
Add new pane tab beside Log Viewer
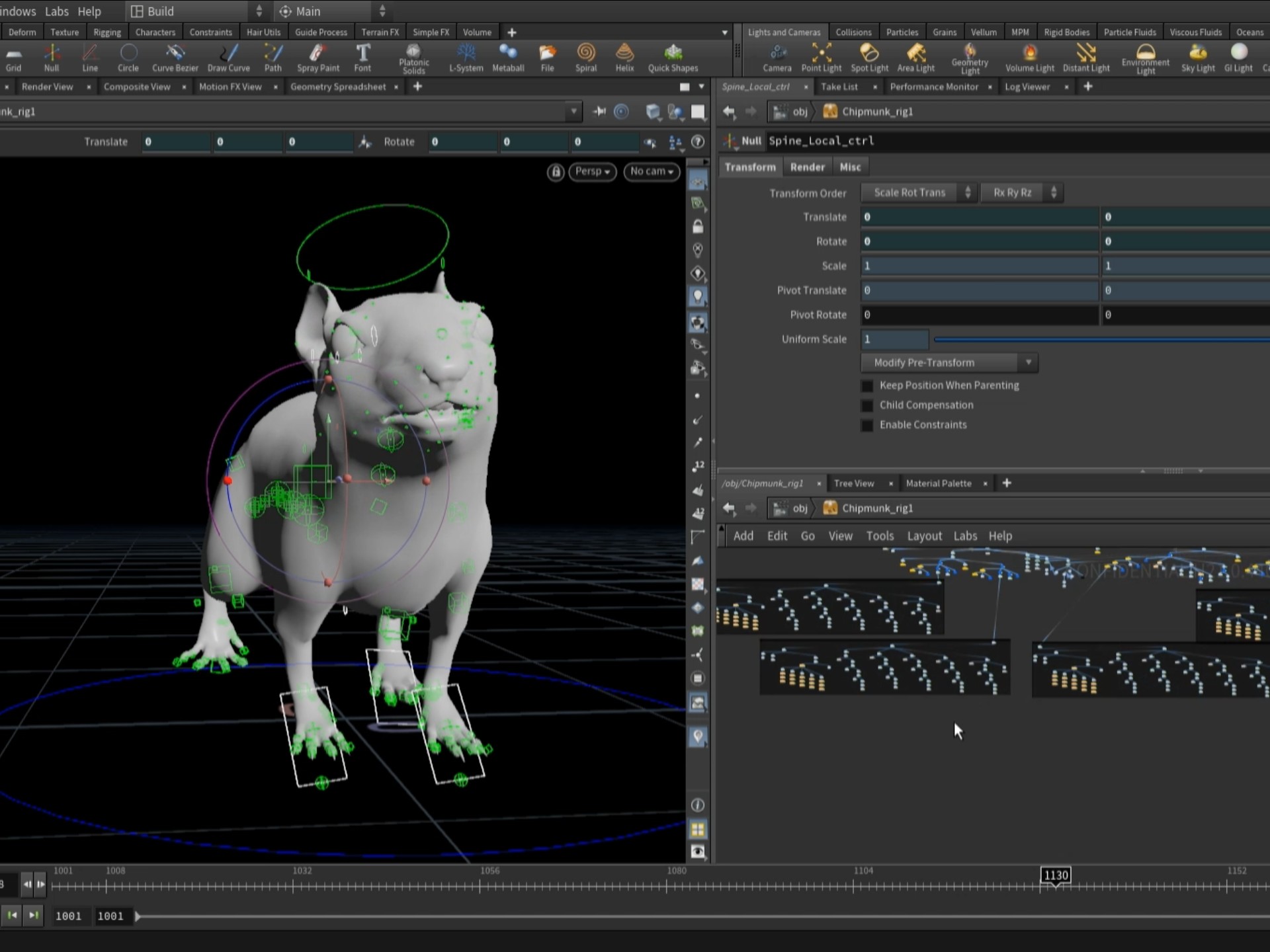(x=1087, y=87)
